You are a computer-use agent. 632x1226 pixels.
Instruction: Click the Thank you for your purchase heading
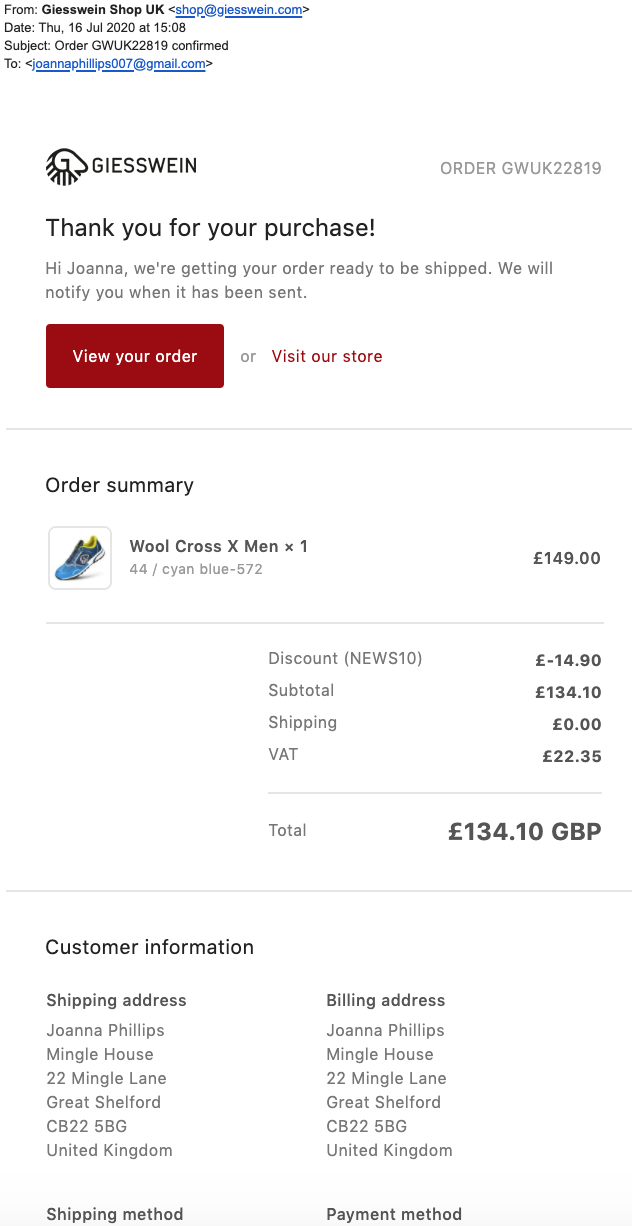(211, 228)
